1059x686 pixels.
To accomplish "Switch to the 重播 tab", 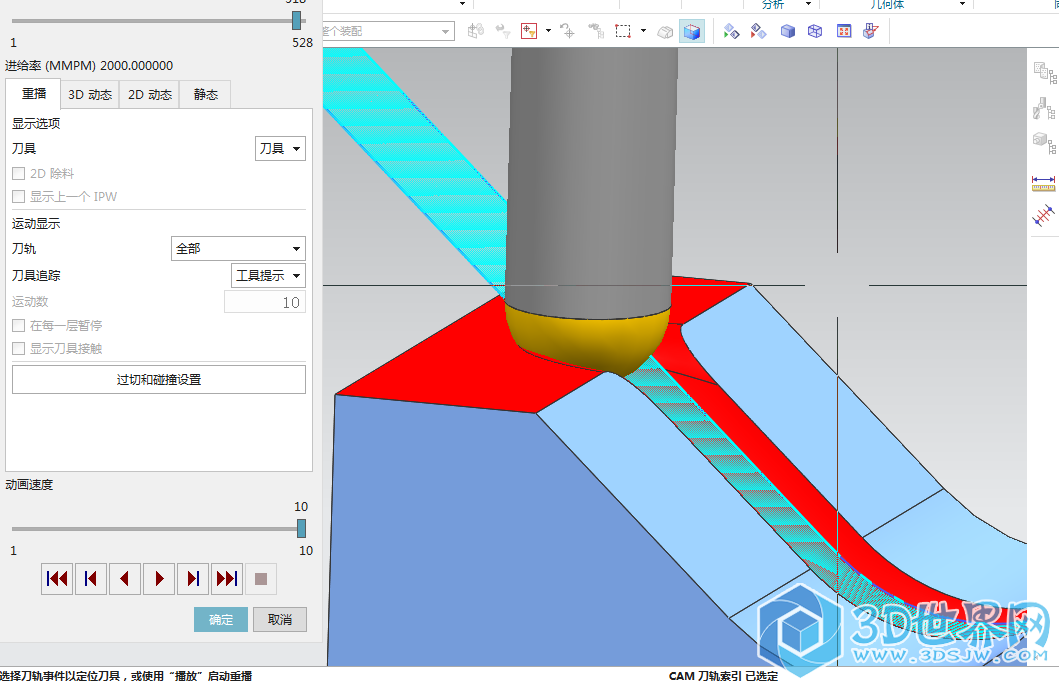I will tap(34, 94).
